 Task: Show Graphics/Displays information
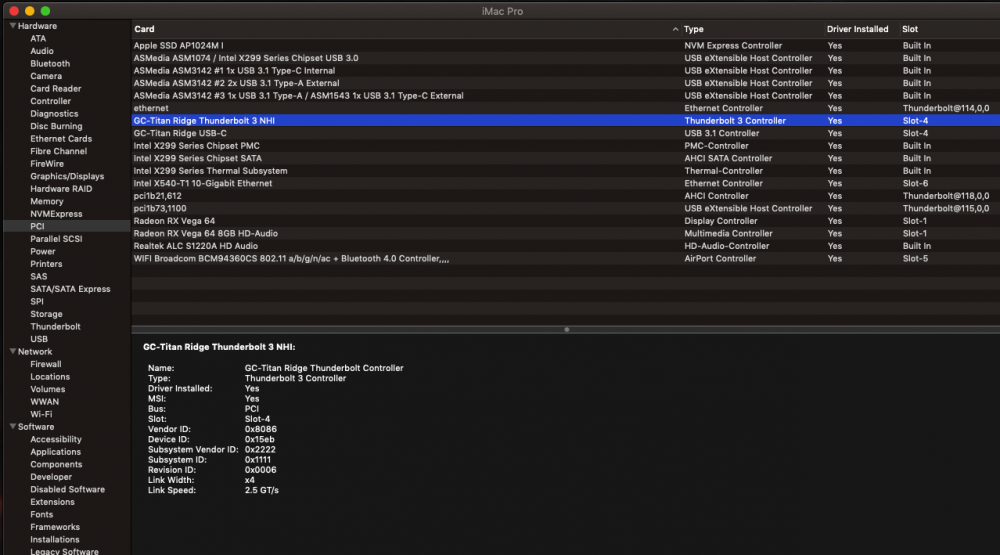coord(67,176)
